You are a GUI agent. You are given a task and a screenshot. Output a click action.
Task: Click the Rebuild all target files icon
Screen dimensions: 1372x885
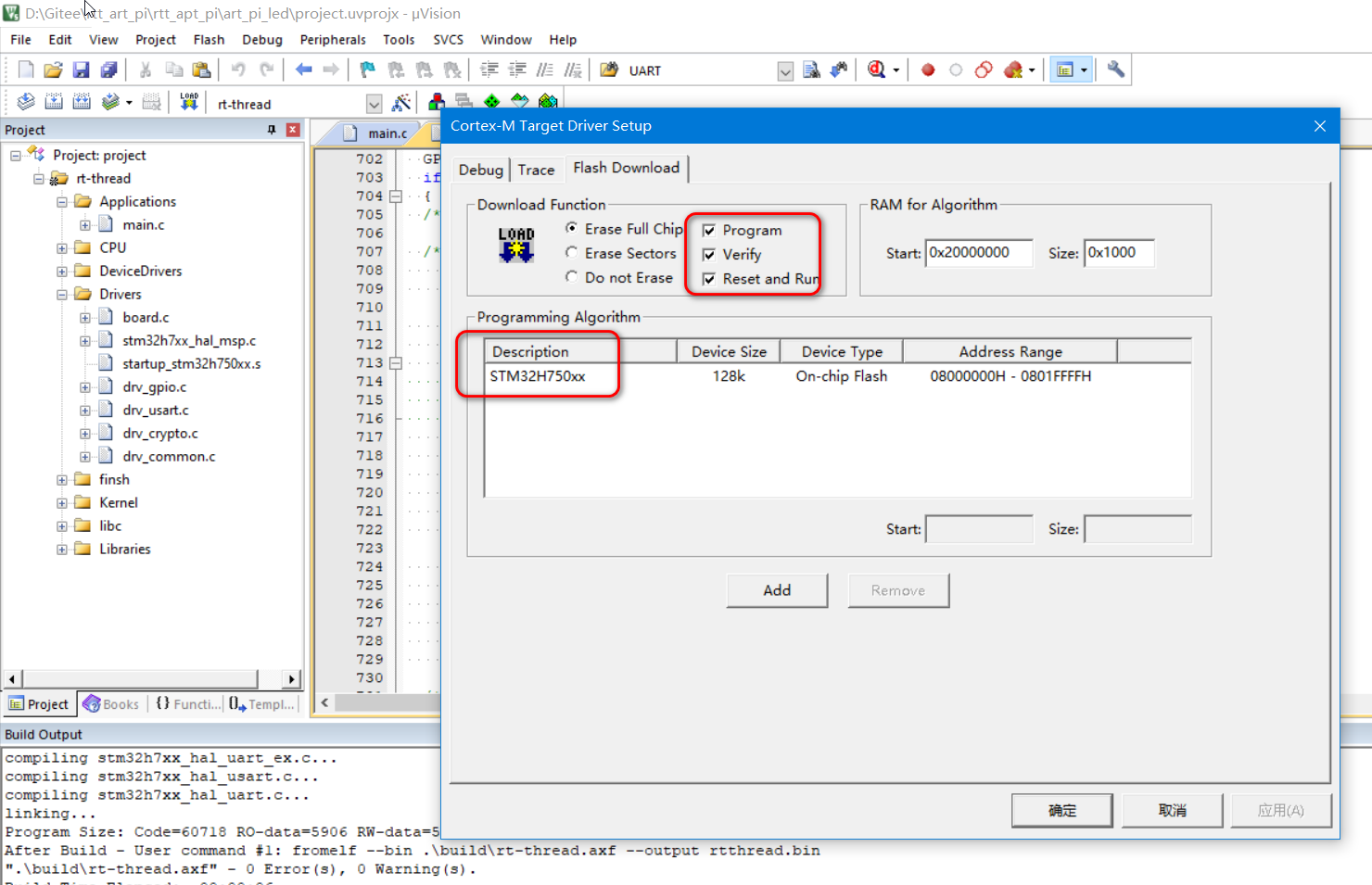pyautogui.click(x=82, y=102)
